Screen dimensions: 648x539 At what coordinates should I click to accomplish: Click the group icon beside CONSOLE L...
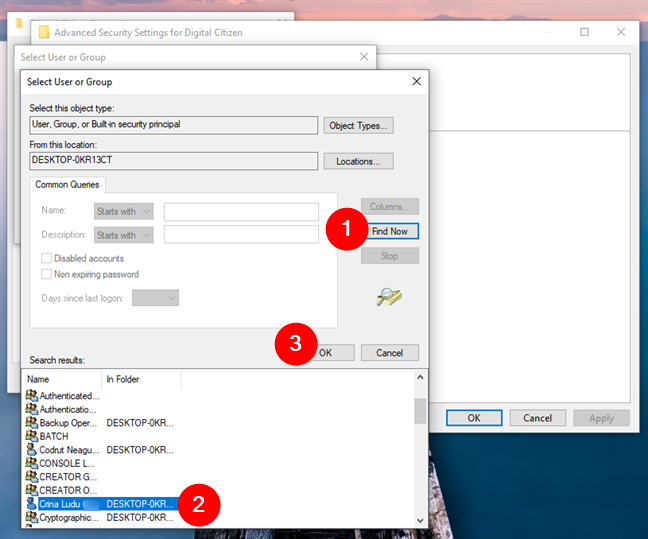click(31, 463)
